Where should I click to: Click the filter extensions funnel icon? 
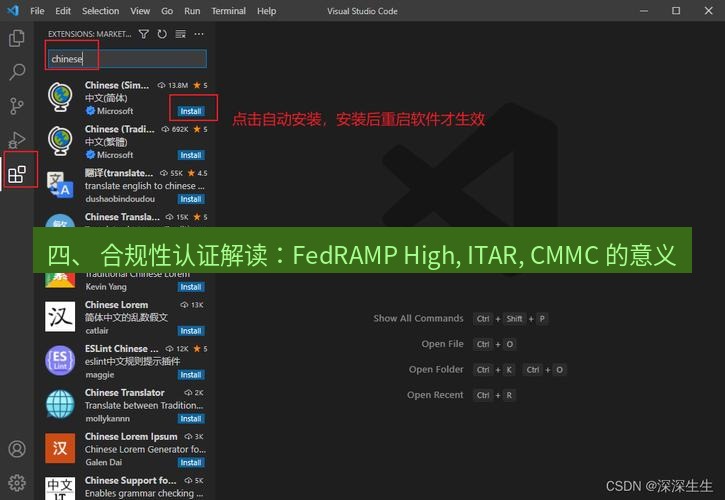[x=144, y=34]
